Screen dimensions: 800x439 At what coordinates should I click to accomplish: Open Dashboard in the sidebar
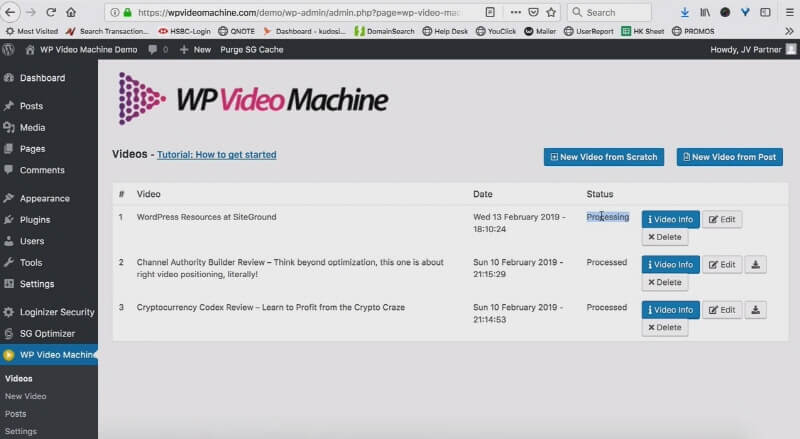click(x=42, y=78)
